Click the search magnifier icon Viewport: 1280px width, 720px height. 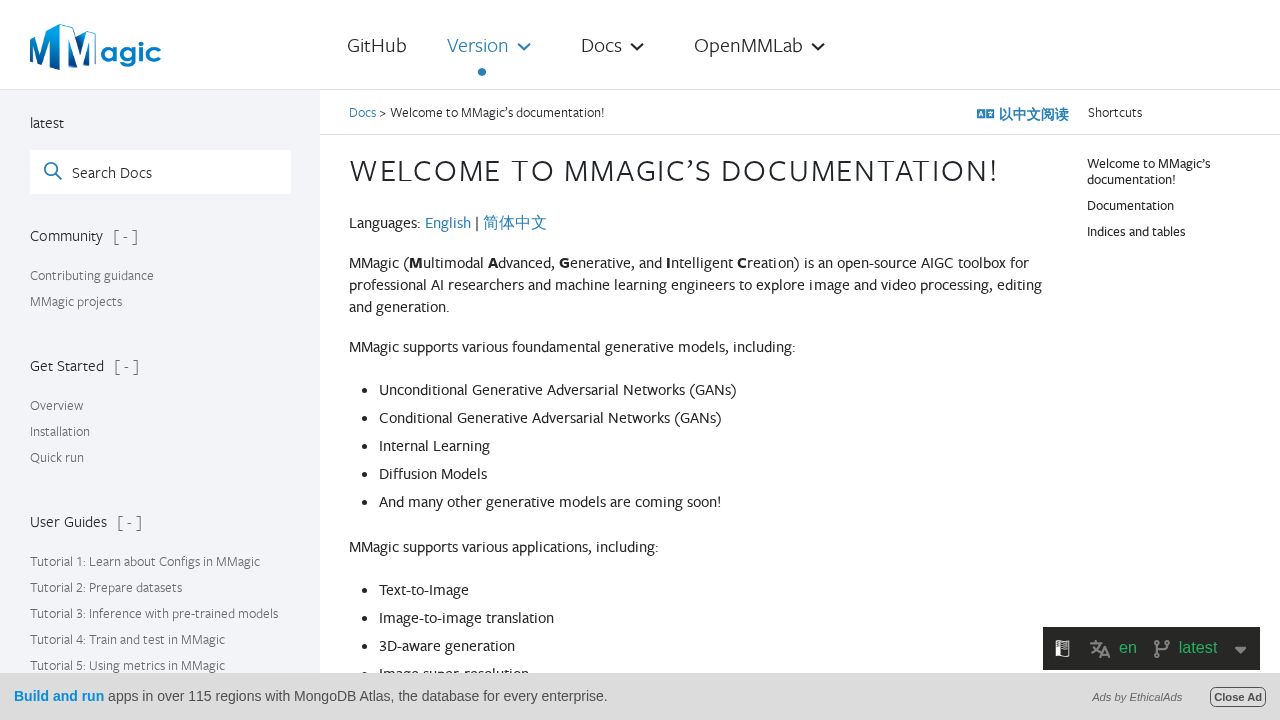pos(53,172)
